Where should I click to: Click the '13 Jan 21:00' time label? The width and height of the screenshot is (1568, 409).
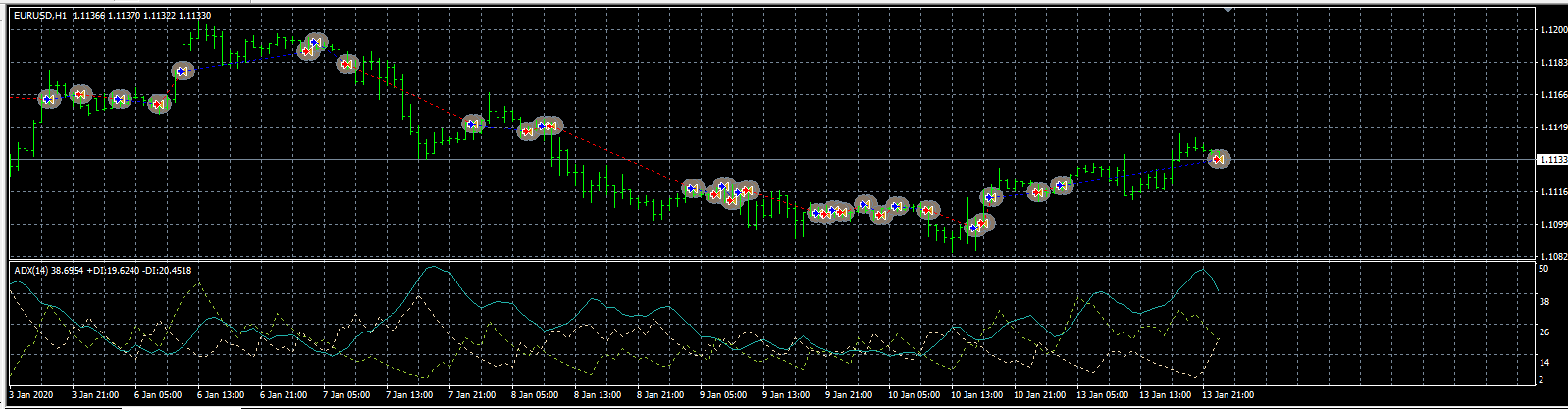click(1228, 395)
